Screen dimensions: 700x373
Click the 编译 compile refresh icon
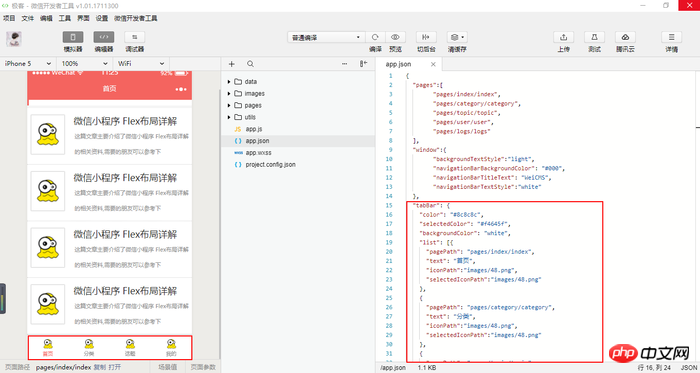(375, 37)
